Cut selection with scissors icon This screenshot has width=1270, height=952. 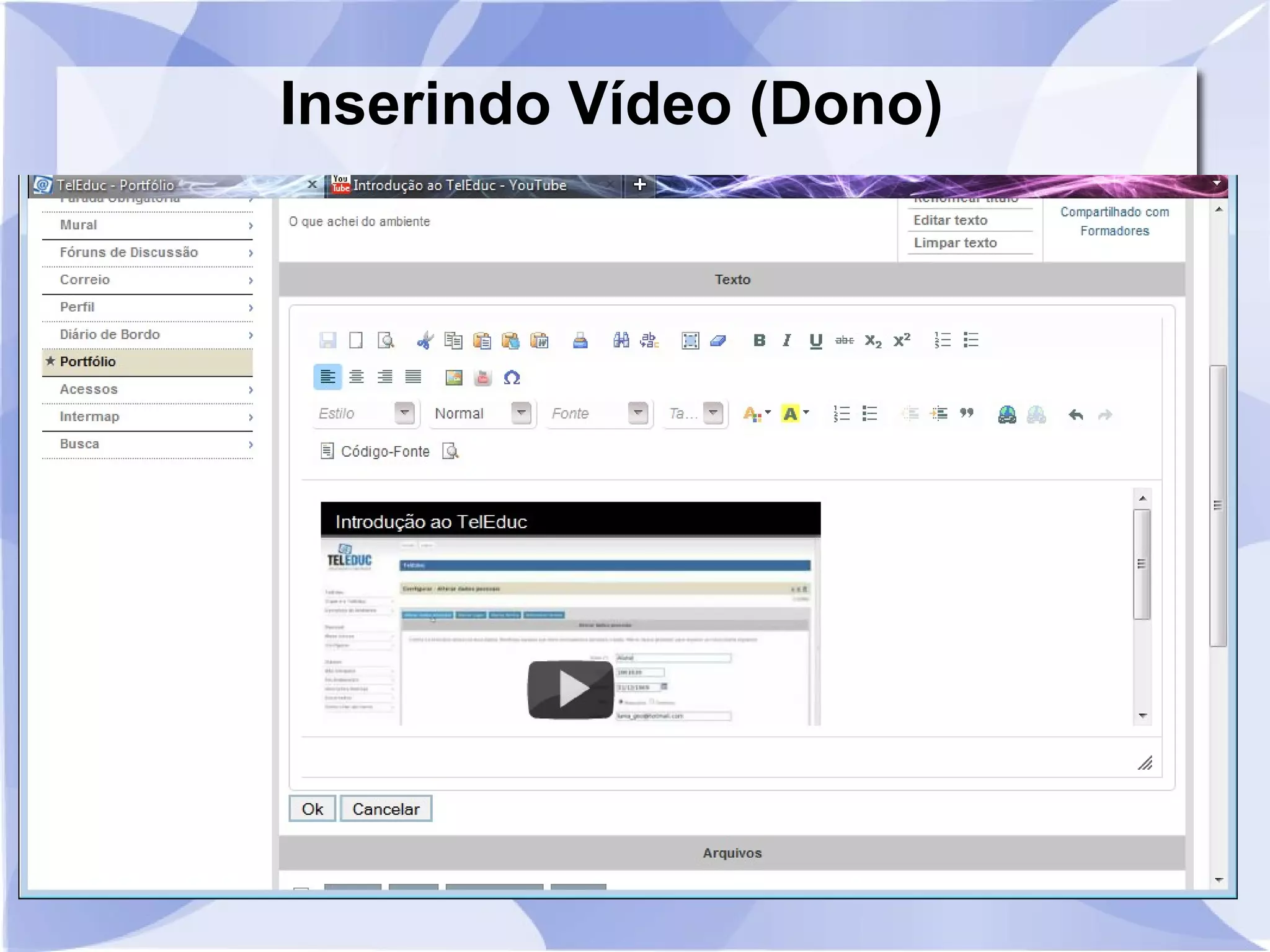coord(425,340)
